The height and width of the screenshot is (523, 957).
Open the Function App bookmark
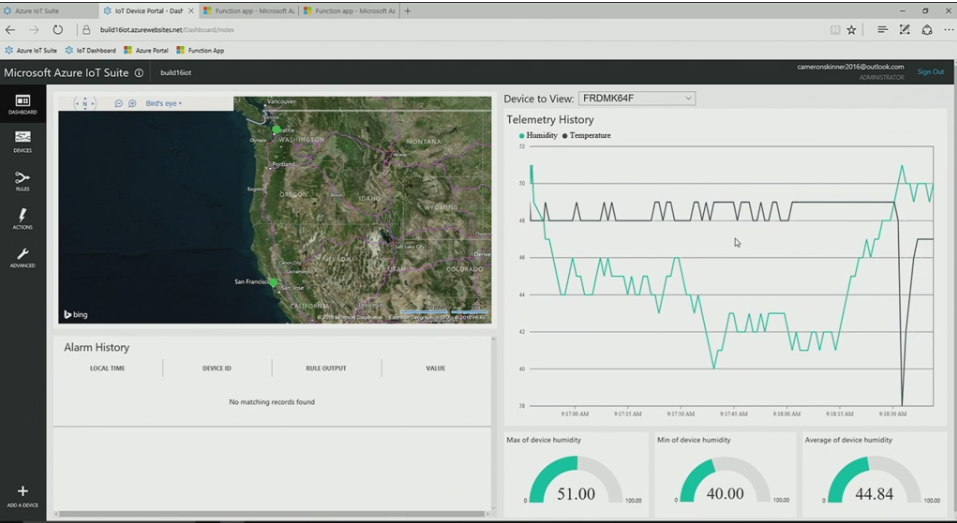tap(200, 50)
